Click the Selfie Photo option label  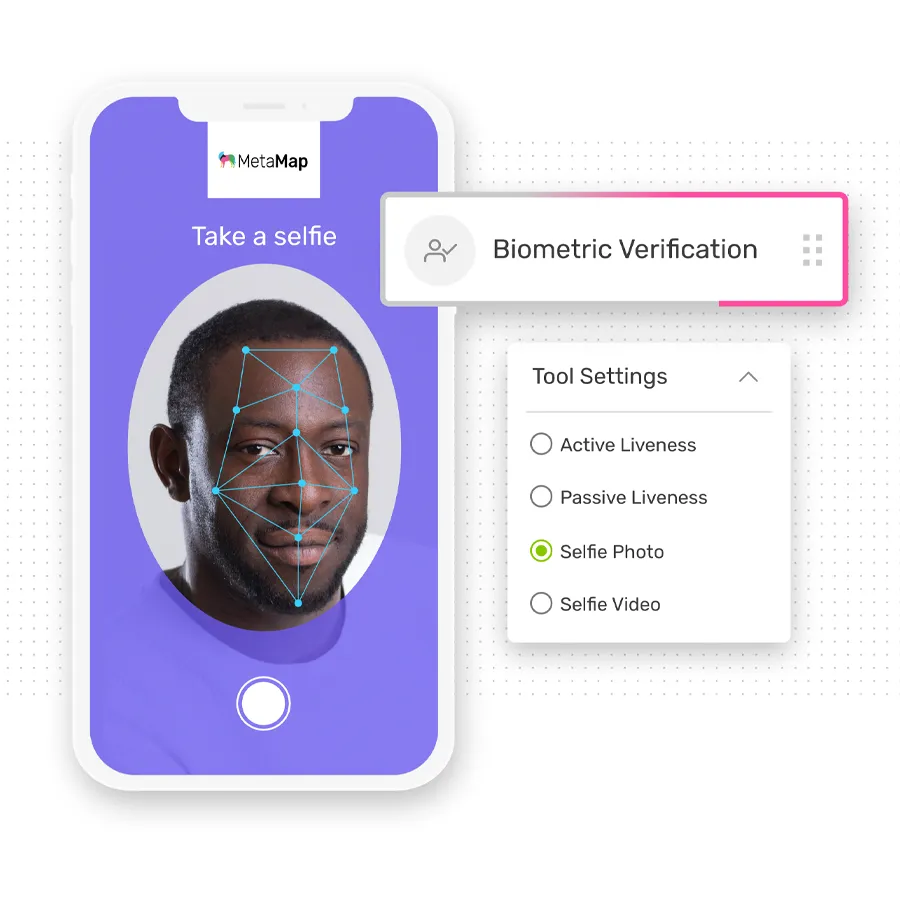point(612,552)
